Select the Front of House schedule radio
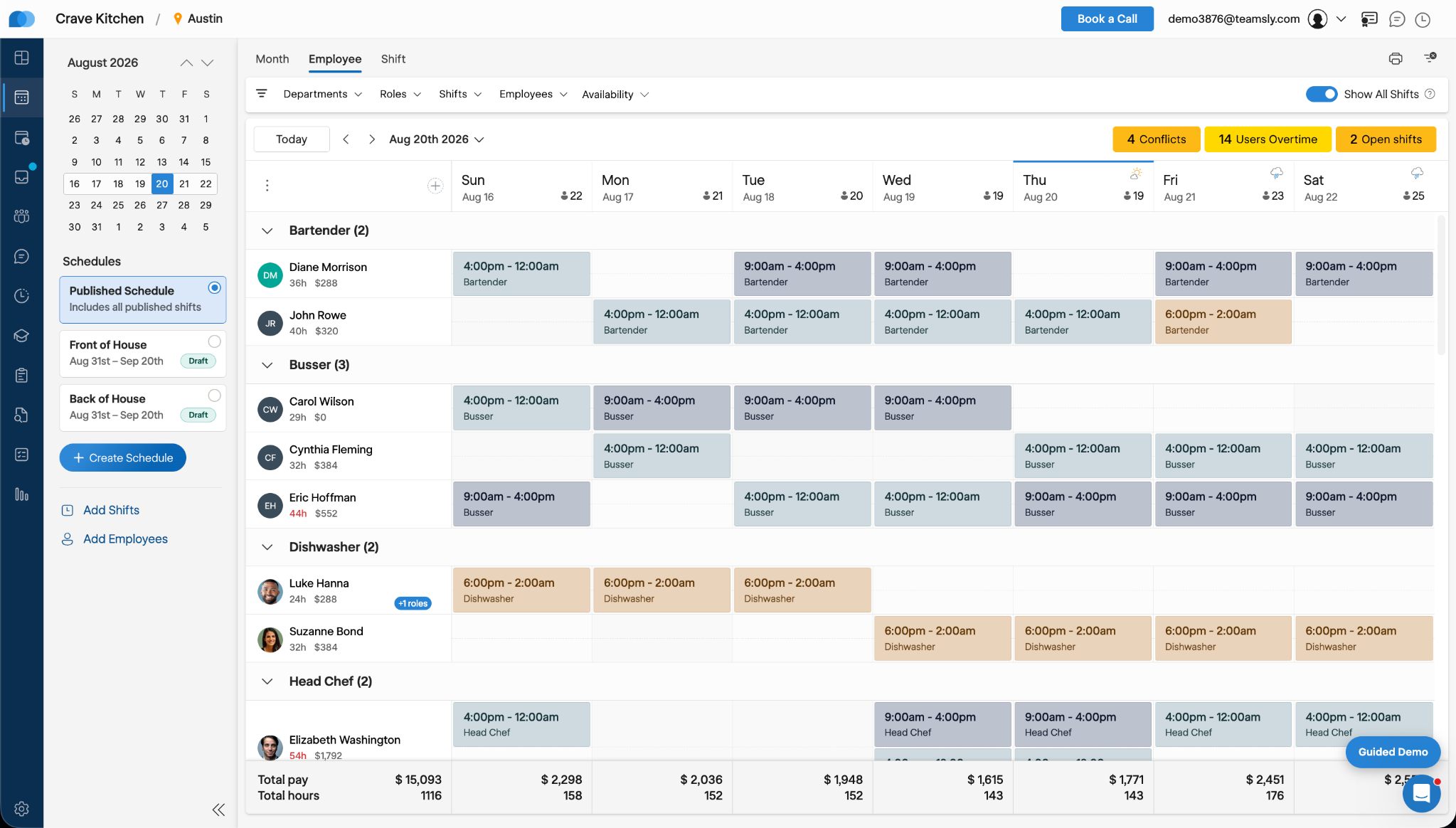1456x828 pixels. (x=214, y=341)
